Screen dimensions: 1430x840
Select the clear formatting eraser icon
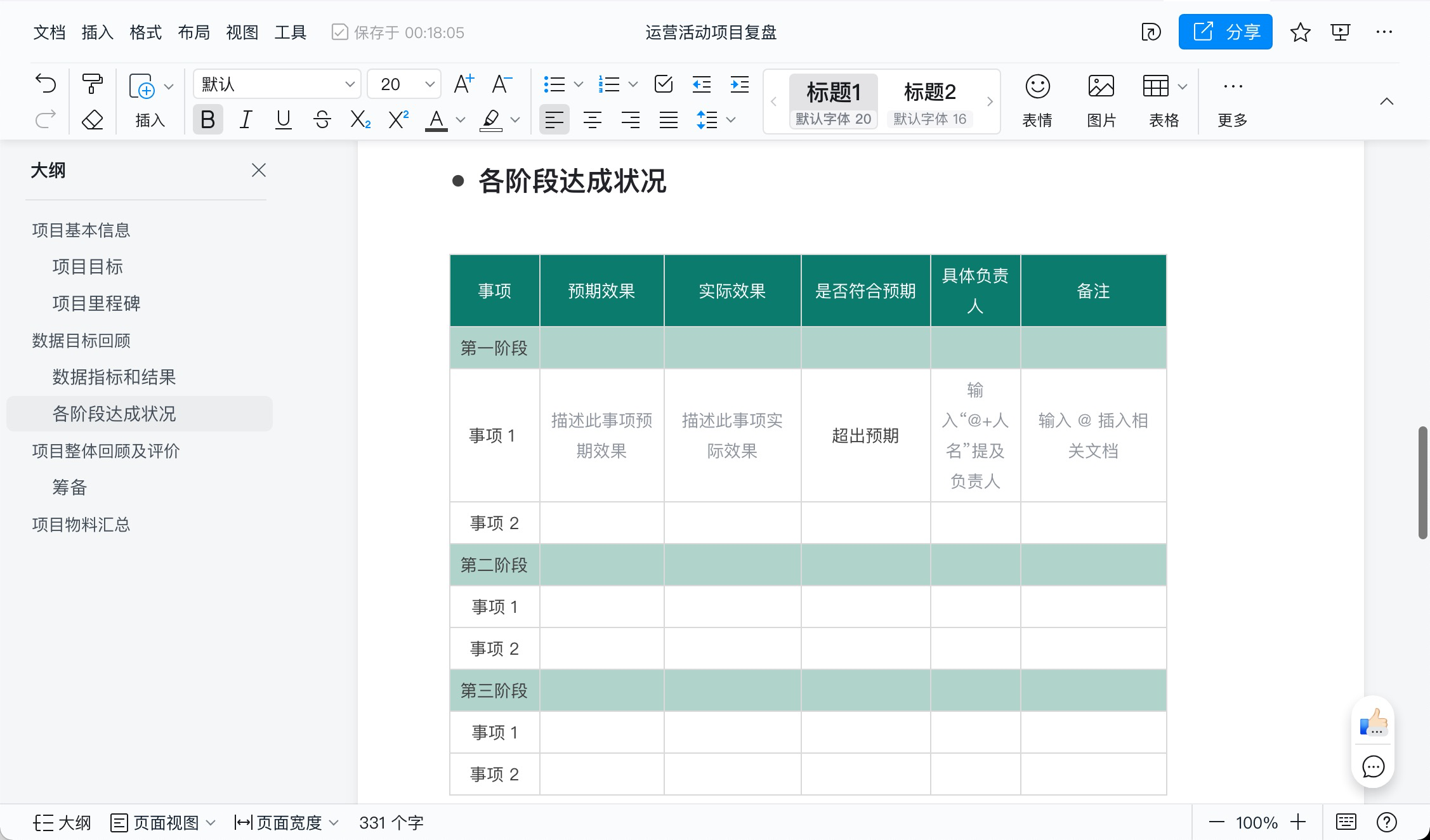91,119
